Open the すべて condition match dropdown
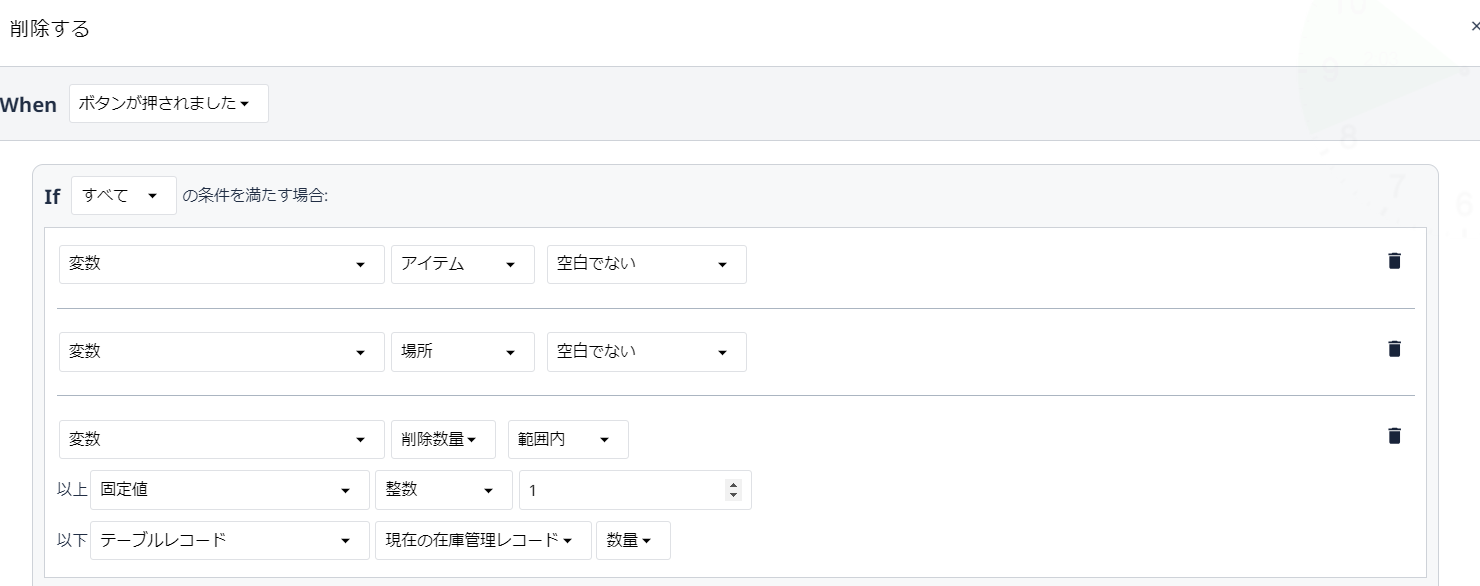The image size is (1480, 586). (124, 196)
